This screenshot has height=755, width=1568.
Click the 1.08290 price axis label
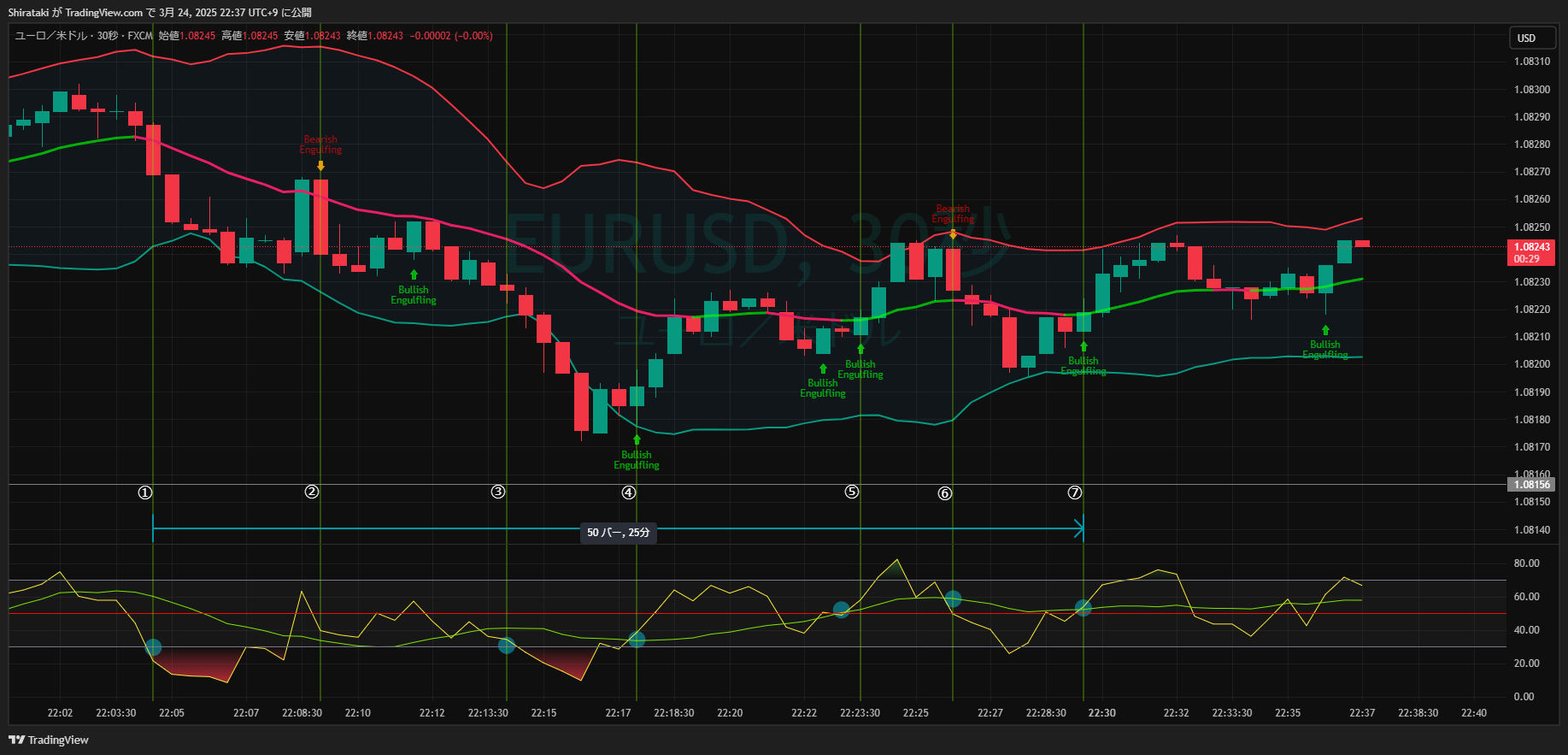1532,117
